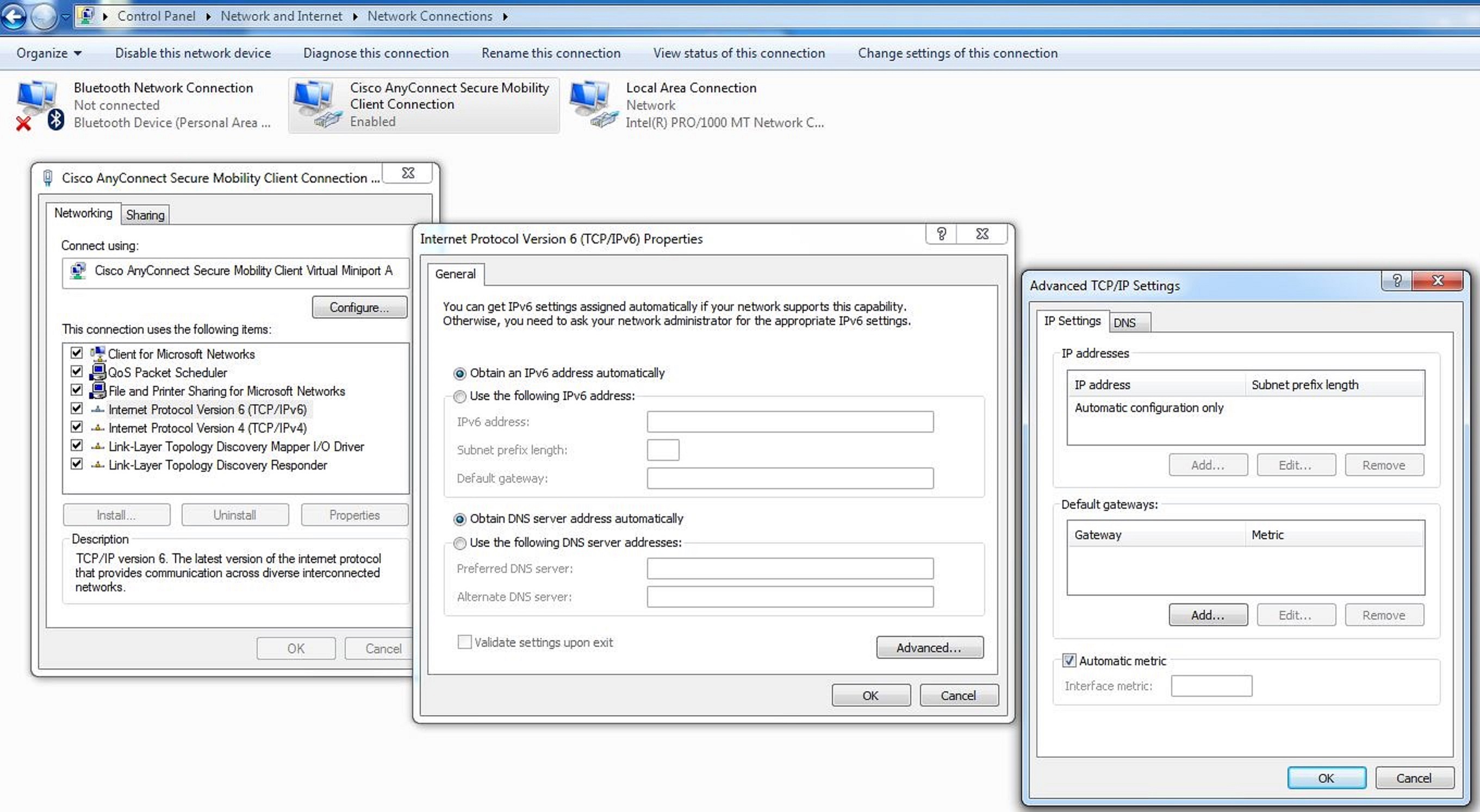Click the Cisco Virtual Miniport adapter icon

point(78,271)
